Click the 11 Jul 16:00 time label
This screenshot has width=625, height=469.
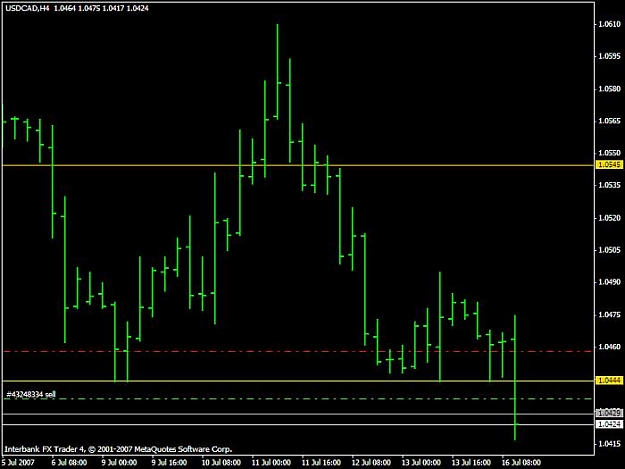[x=321, y=463]
